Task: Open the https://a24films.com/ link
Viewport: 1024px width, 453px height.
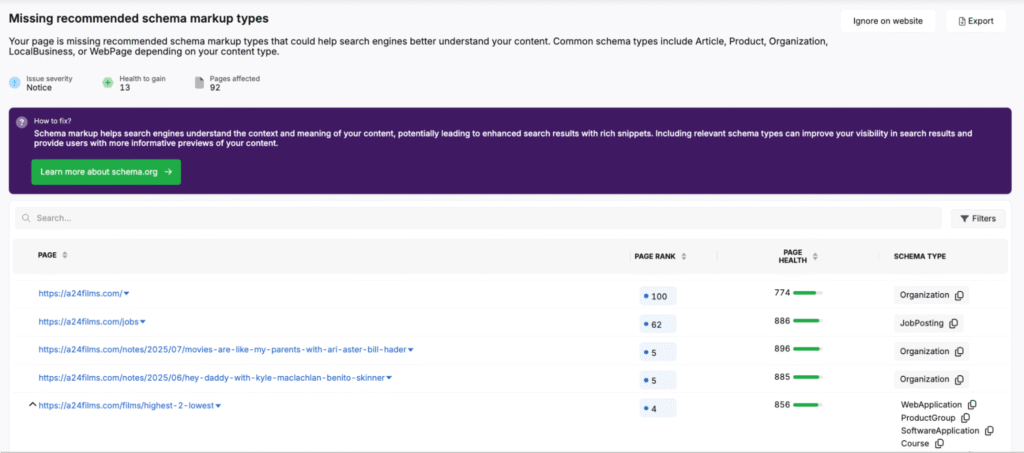Action: tap(80, 294)
